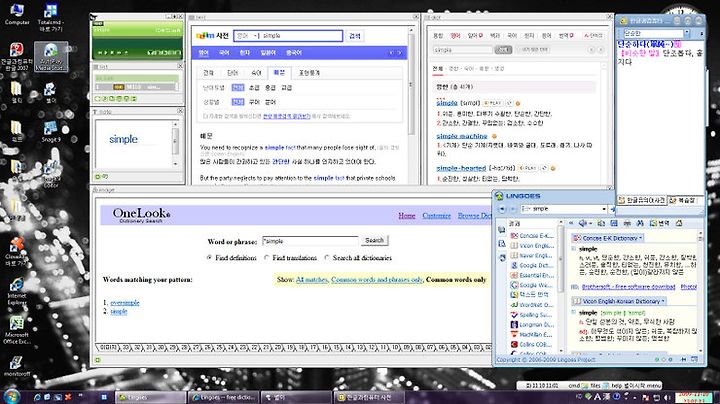
Task: Switch to 중국어 tab in Naver blue bar
Action: (294, 53)
